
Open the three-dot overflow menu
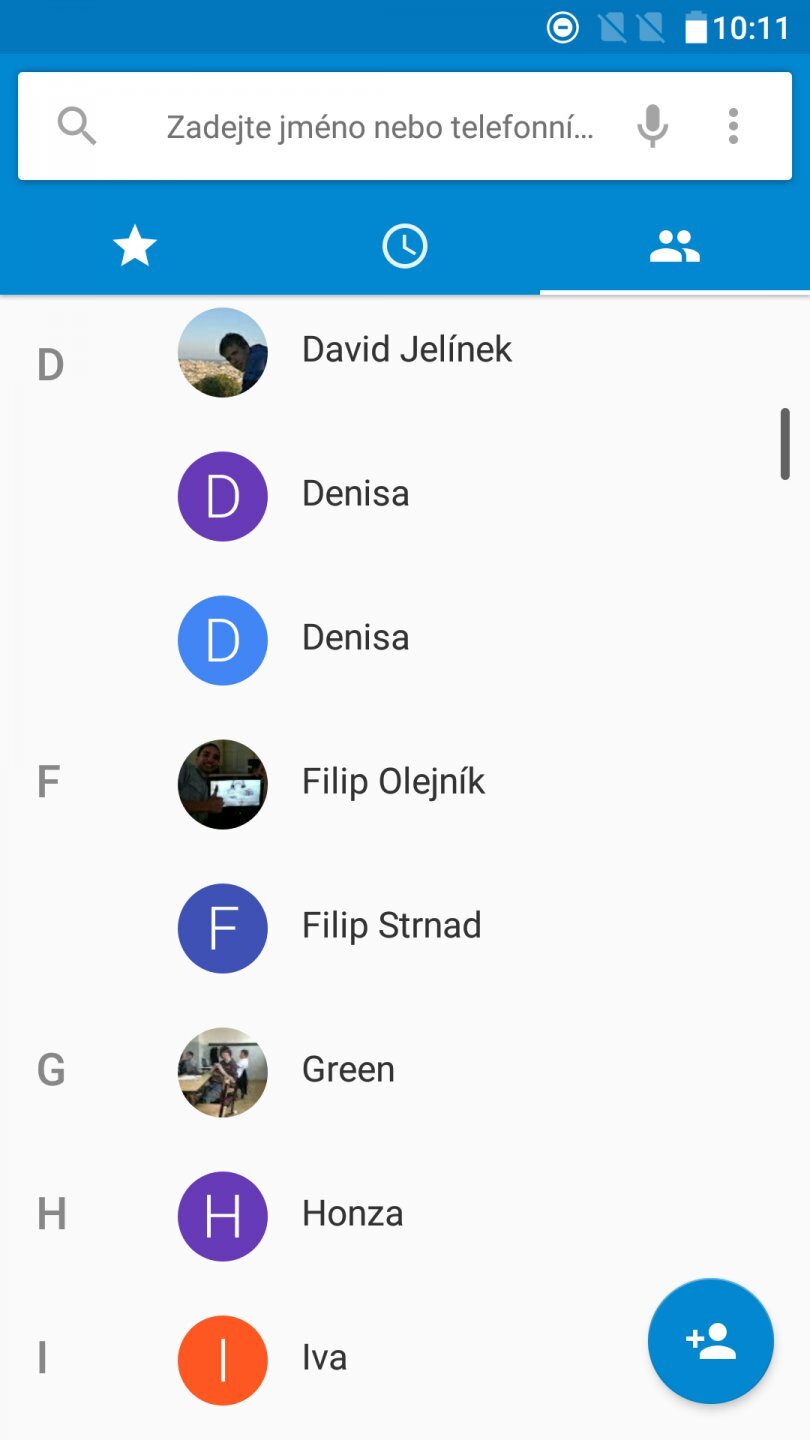pos(733,126)
